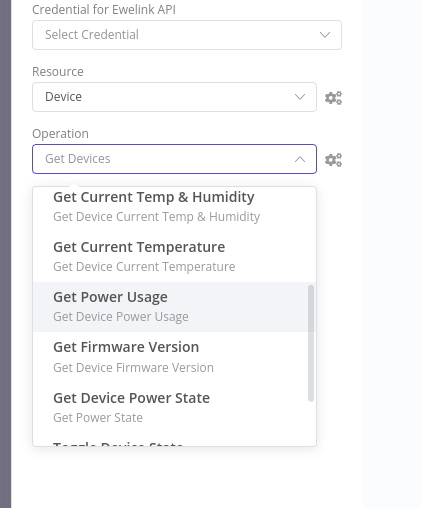Open parameter options gear beside Operation
The image size is (422, 508).
333,160
